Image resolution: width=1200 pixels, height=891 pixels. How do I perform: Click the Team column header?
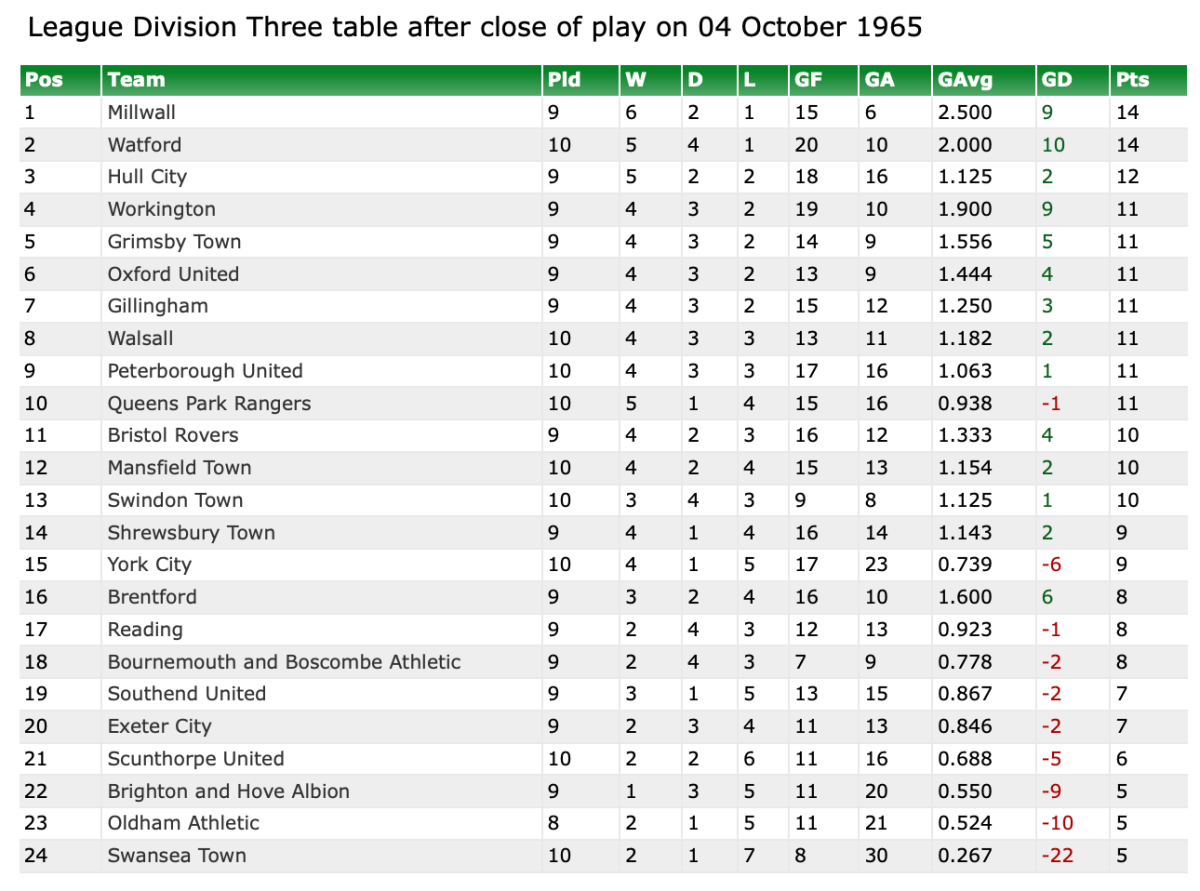136,80
